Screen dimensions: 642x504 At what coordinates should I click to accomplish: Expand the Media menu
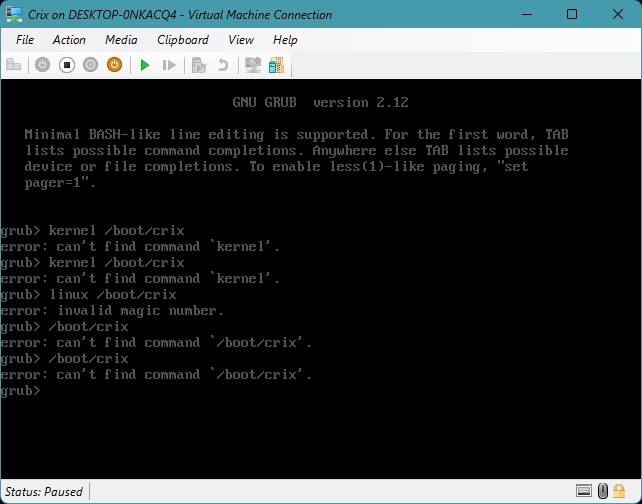click(x=121, y=40)
